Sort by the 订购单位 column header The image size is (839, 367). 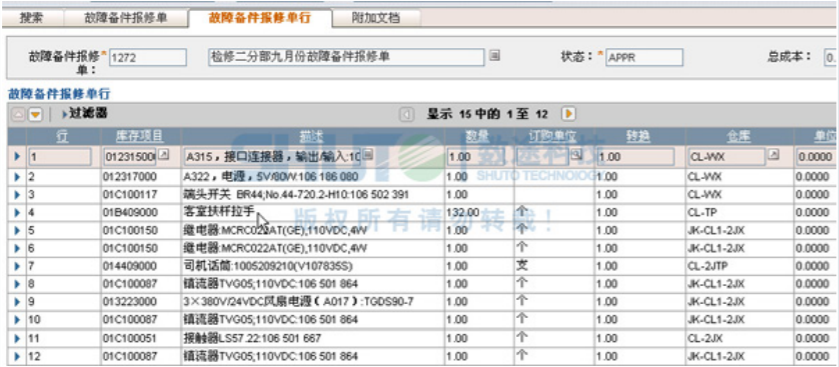click(x=553, y=136)
